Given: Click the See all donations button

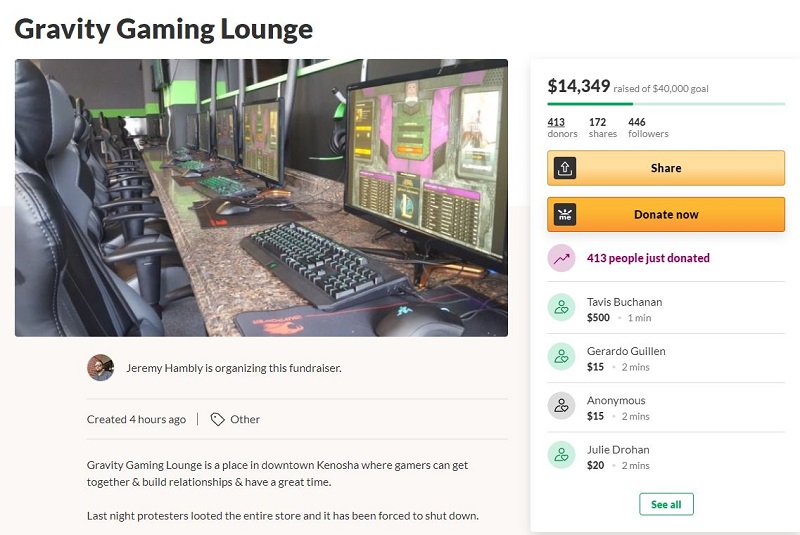Looking at the screenshot, I should pyautogui.click(x=666, y=504).
